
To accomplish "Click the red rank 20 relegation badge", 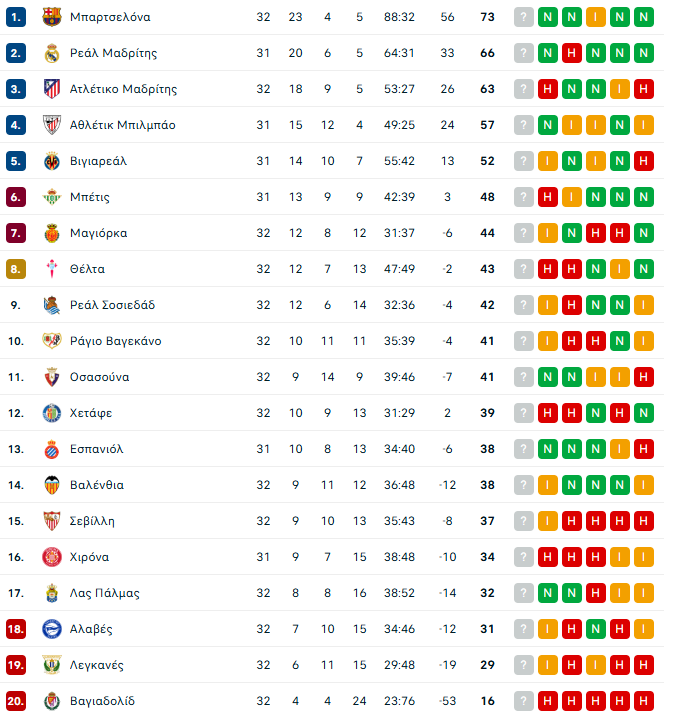I will point(16,701).
